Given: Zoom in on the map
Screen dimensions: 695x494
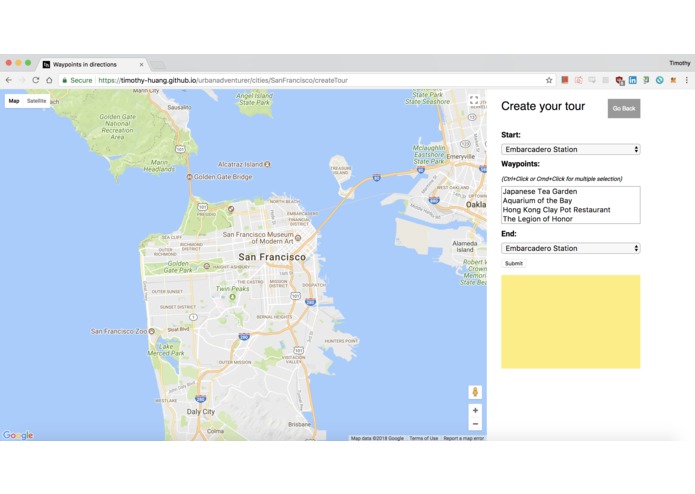Looking at the screenshot, I should coord(475,410).
